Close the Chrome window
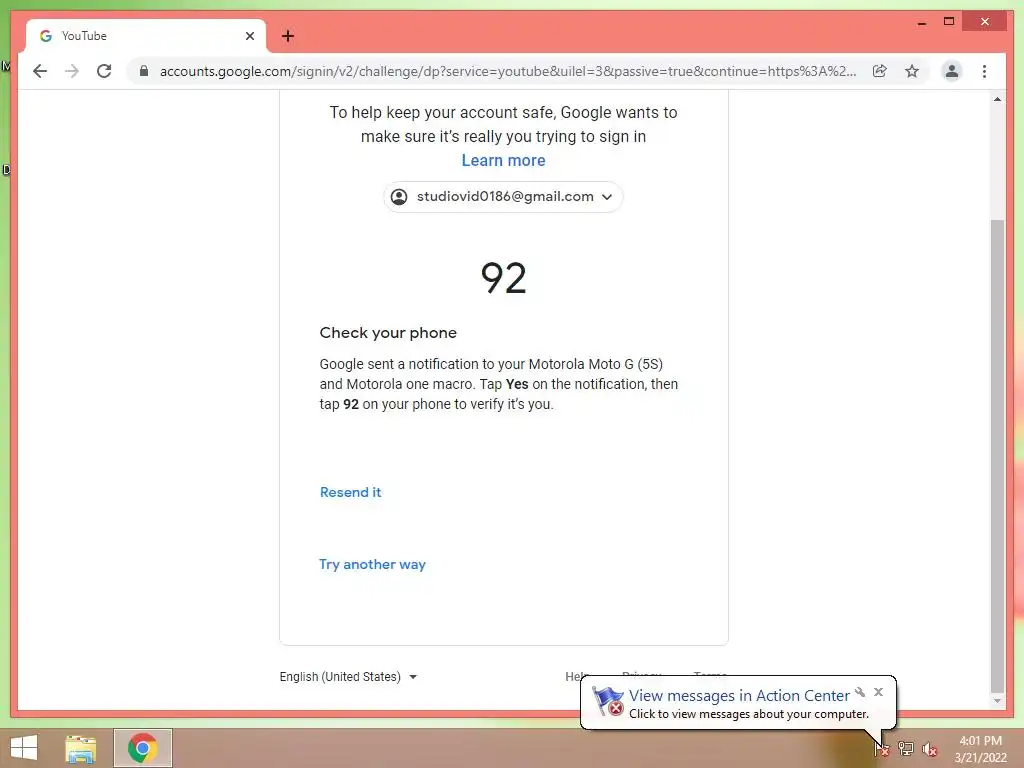This screenshot has width=1024, height=768. 985,22
